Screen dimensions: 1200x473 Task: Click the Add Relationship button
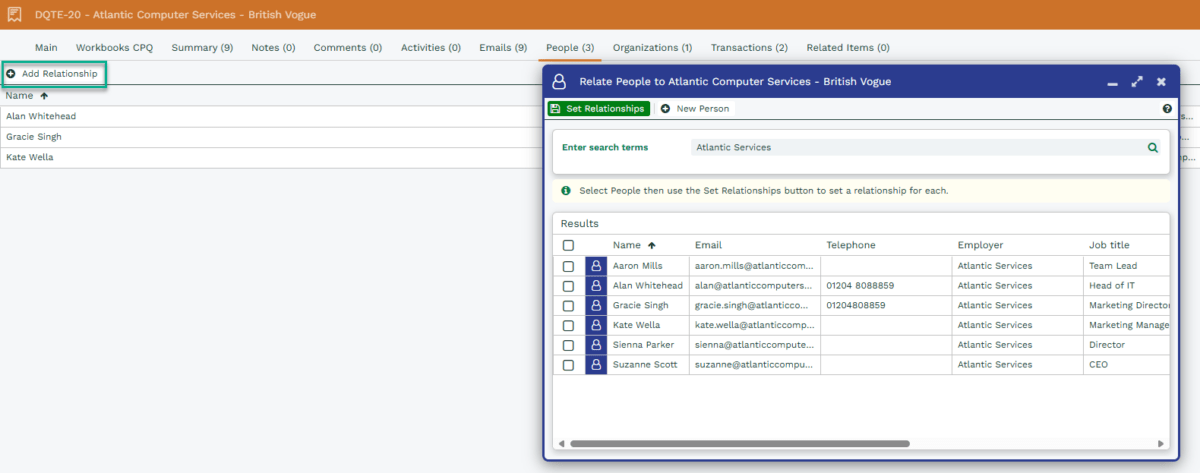coord(53,74)
